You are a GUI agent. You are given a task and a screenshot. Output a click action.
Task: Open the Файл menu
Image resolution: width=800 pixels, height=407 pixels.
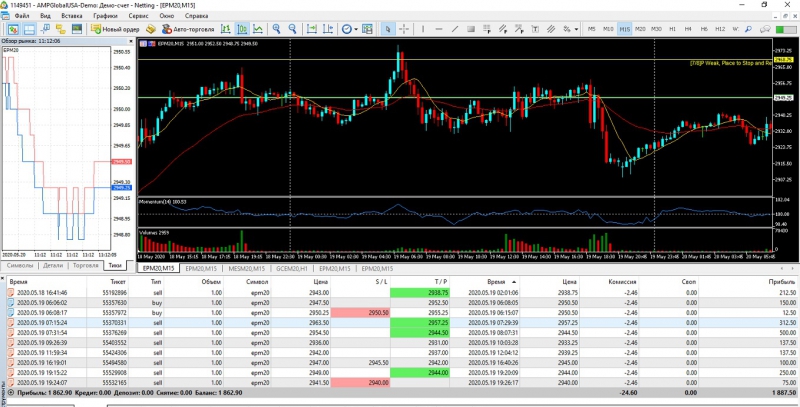[x=22, y=16]
